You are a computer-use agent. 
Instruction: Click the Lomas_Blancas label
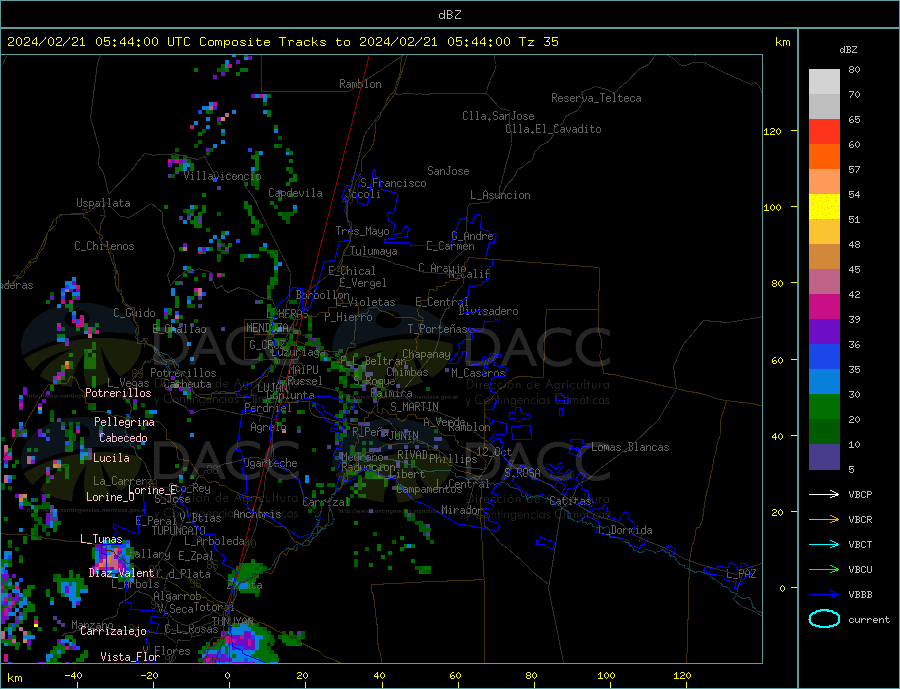tap(630, 447)
